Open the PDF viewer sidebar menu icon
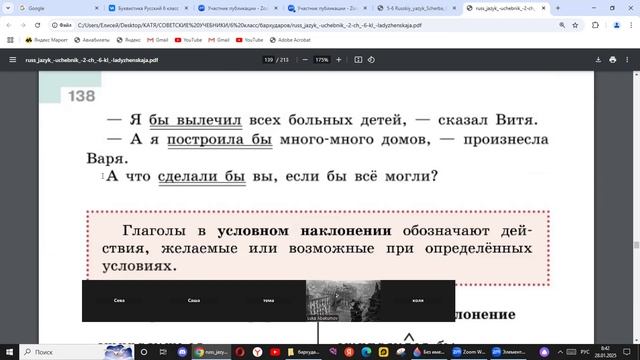Screen dimensions: 640x360 pyautogui.click(x=13, y=60)
